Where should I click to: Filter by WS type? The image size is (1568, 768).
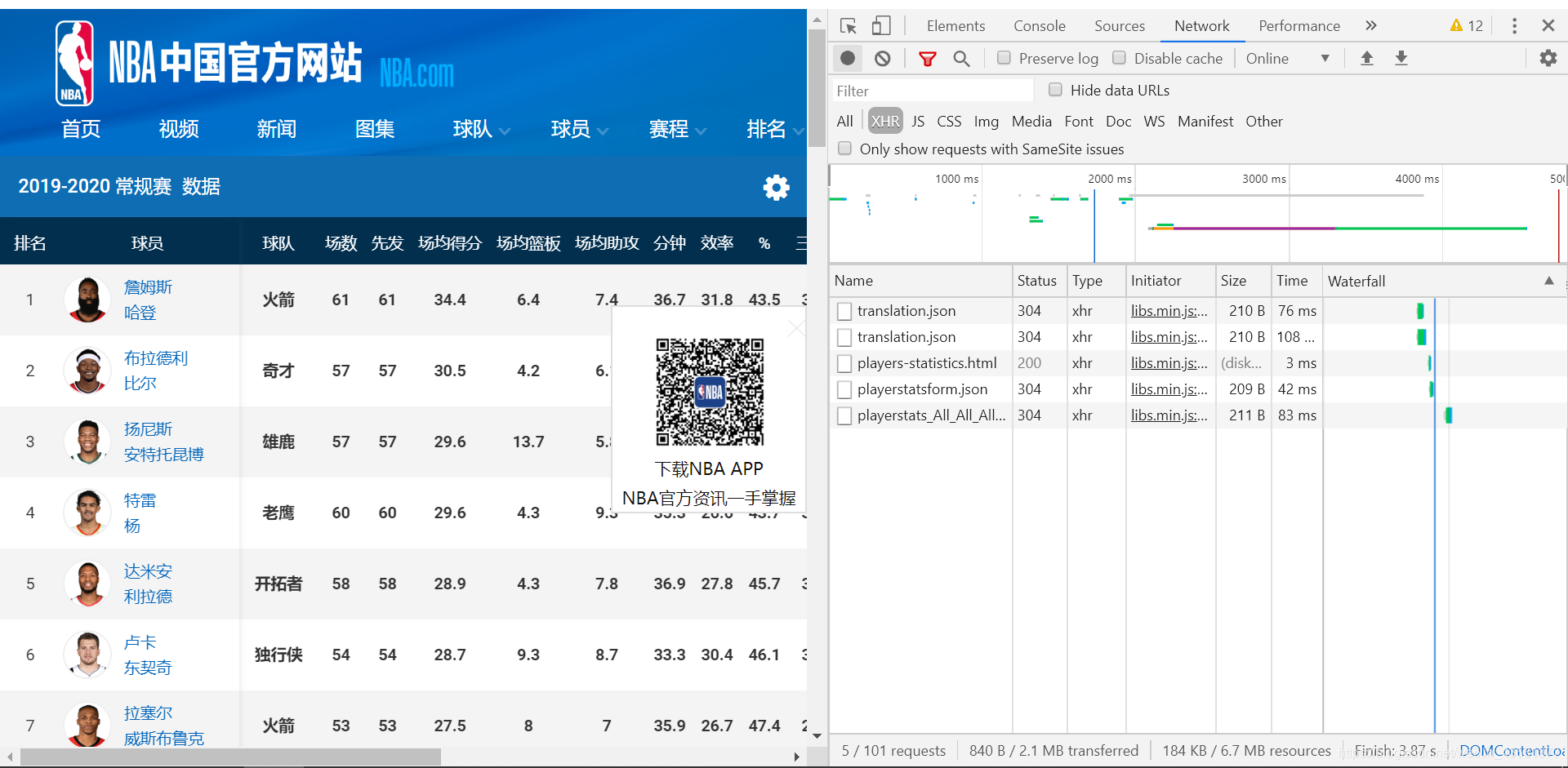(1154, 122)
